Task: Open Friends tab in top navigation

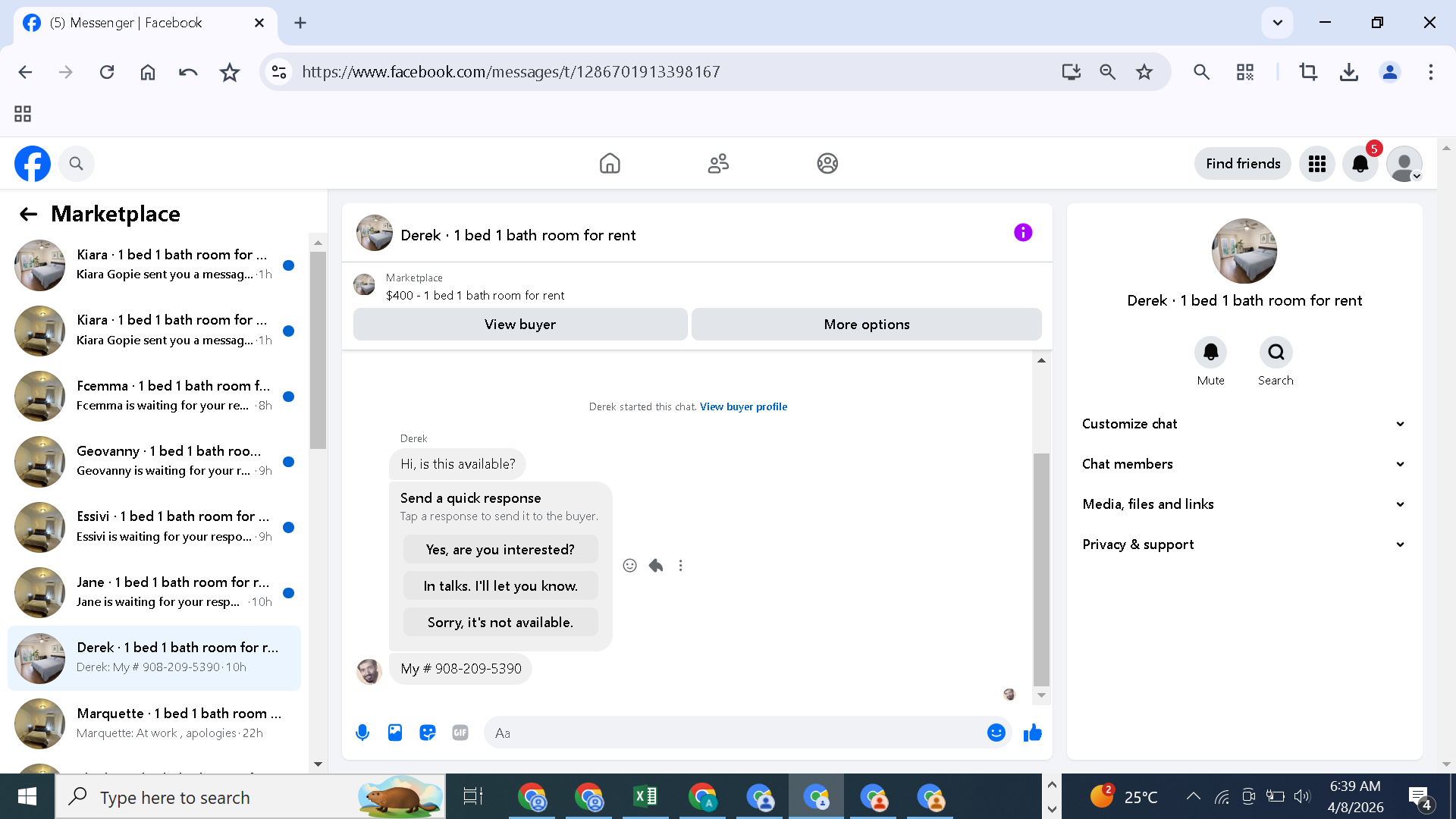Action: coord(718,164)
